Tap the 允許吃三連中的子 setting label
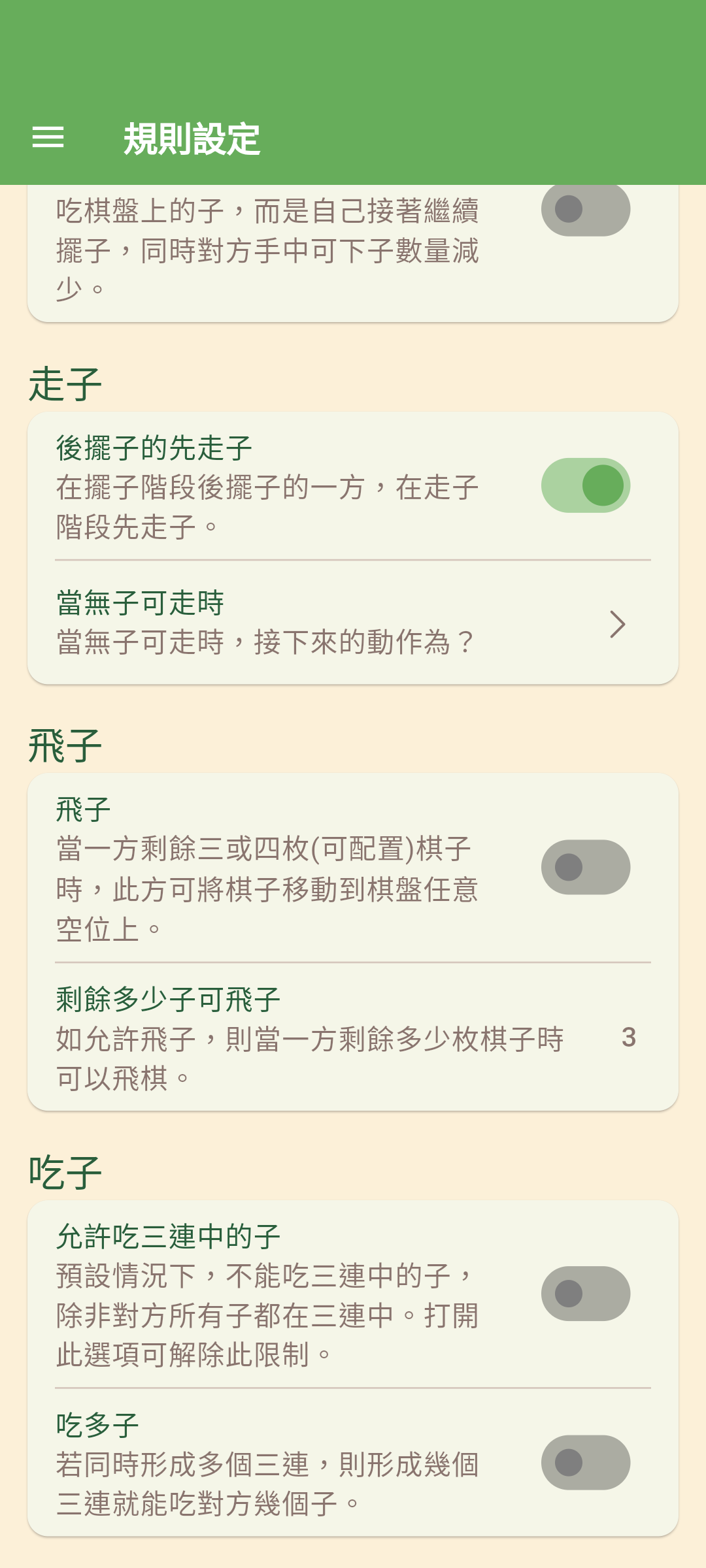This screenshot has height=1568, width=706. coord(168,1237)
